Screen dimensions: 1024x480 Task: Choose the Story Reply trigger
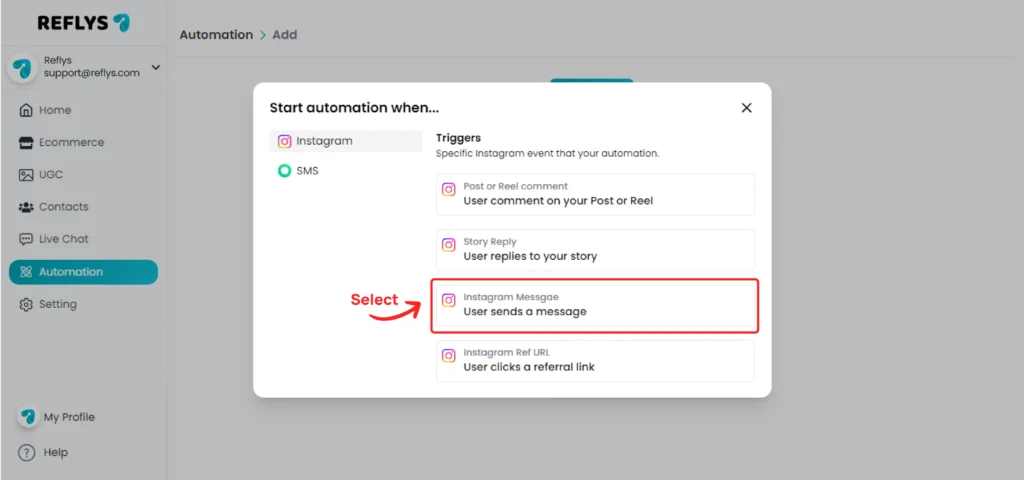click(595, 250)
